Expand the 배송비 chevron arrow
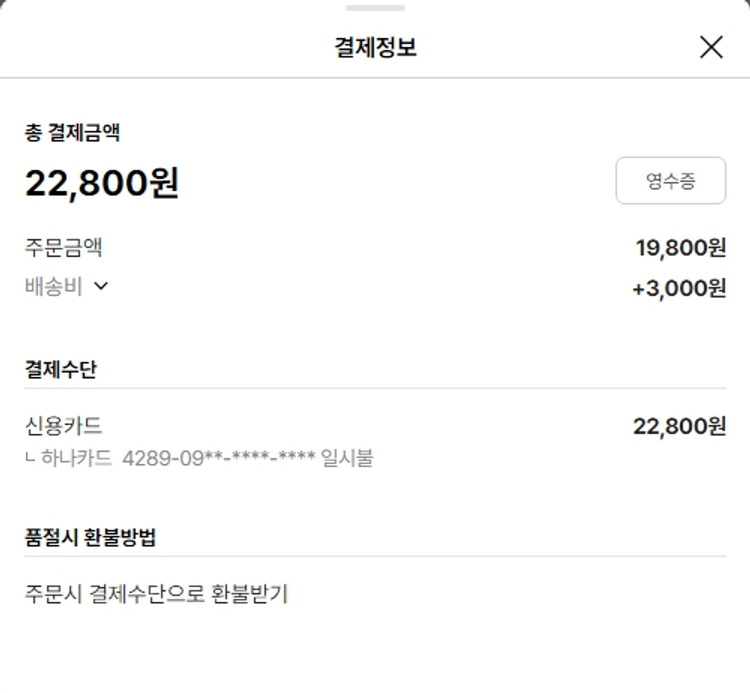This screenshot has height=693, width=750. click(x=100, y=286)
